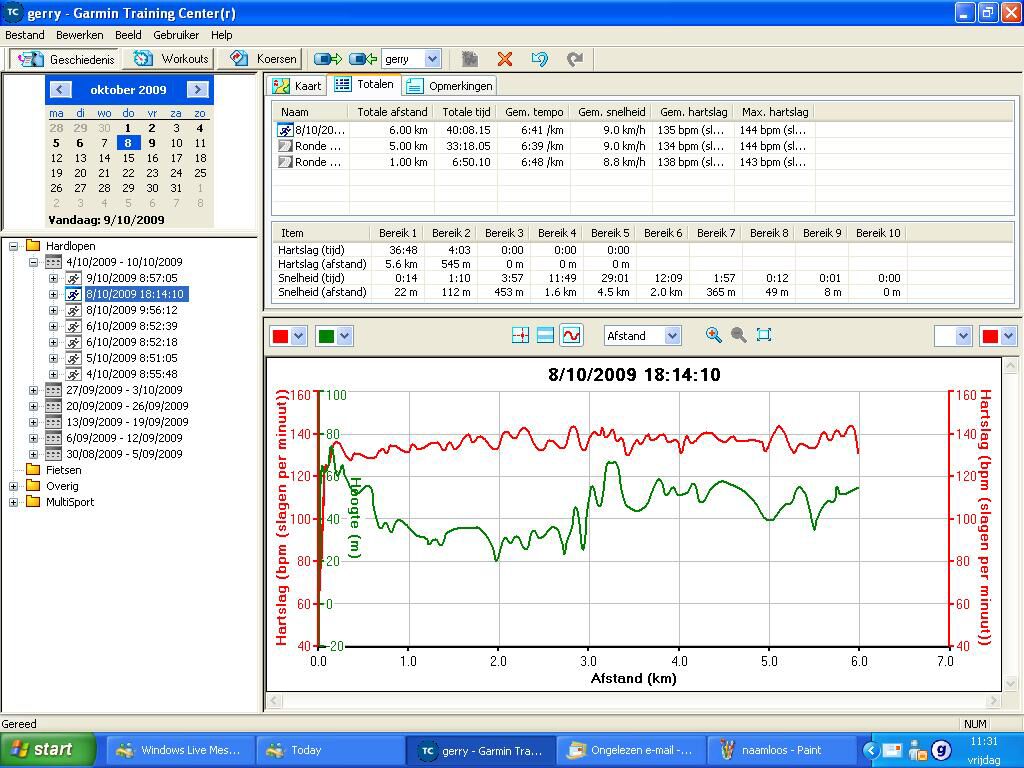
Task: Click the crosshair graph marker icon
Action: click(x=520, y=336)
